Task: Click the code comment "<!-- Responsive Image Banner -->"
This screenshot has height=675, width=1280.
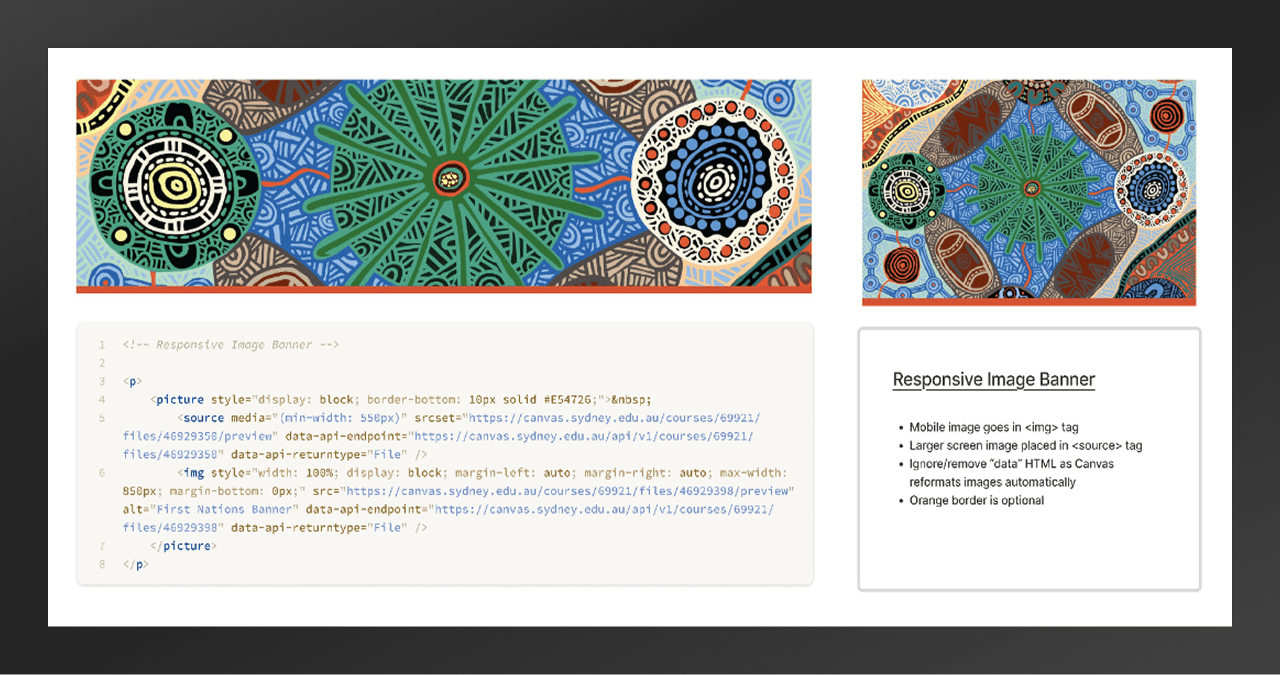Action: point(231,345)
